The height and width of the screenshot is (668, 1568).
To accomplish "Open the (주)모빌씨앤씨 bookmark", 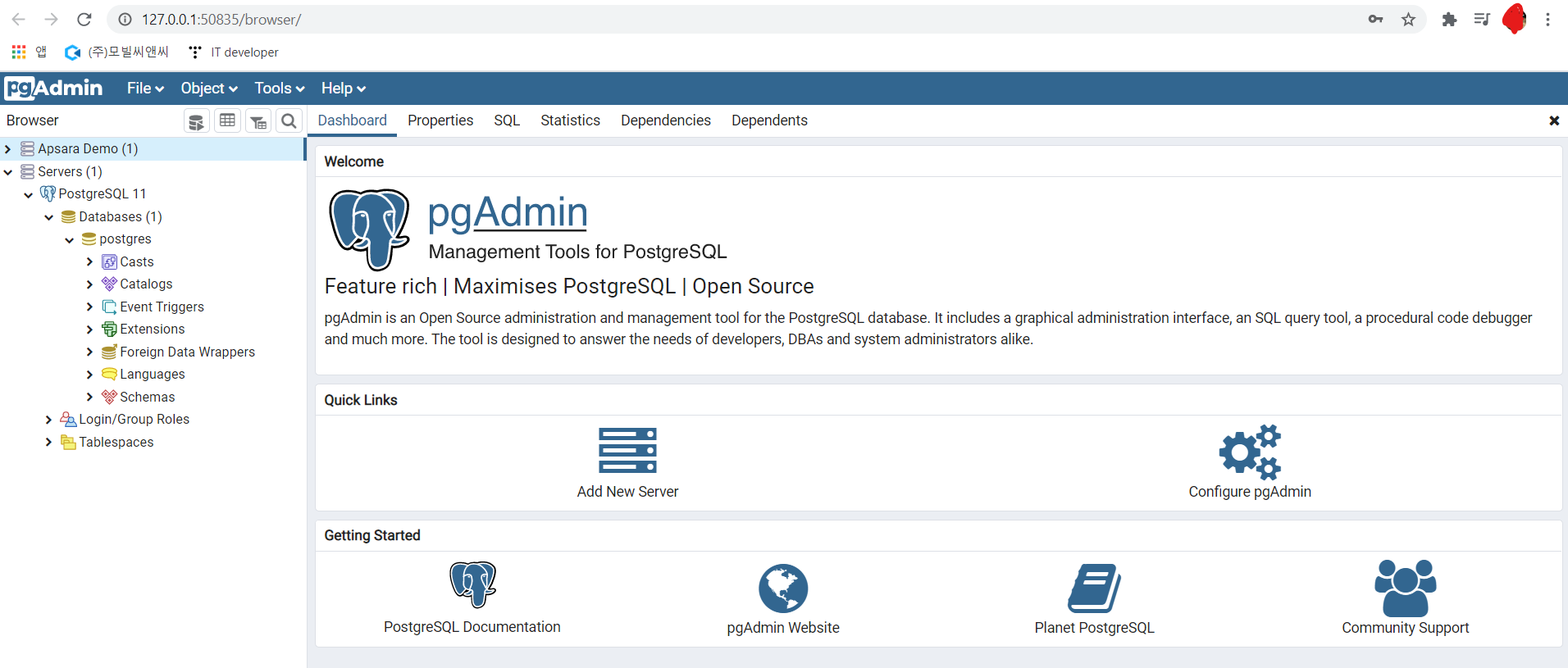I will [117, 52].
